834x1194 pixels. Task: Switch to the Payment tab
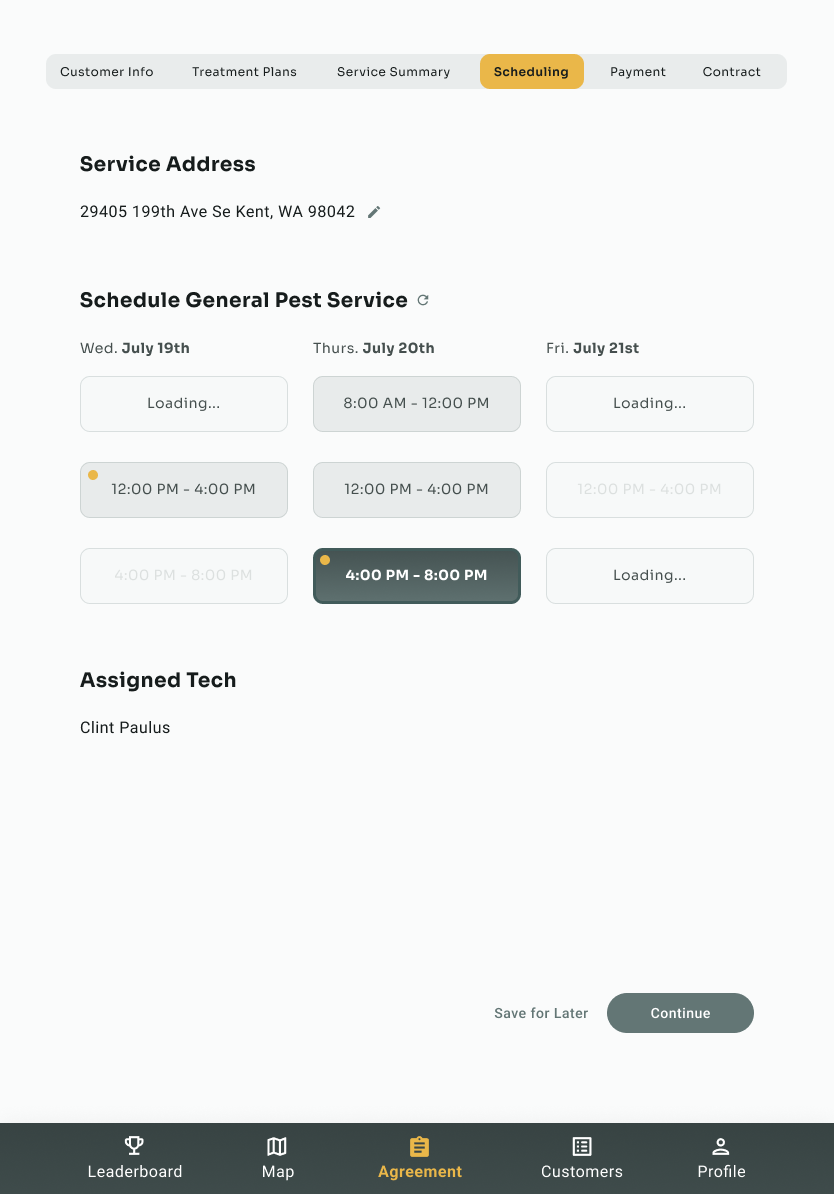tap(637, 71)
